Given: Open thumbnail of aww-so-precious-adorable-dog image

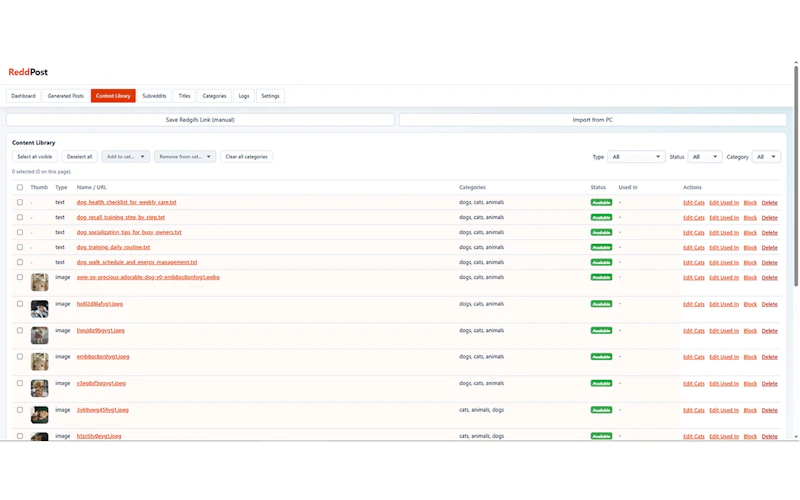Looking at the screenshot, I should pos(39,282).
